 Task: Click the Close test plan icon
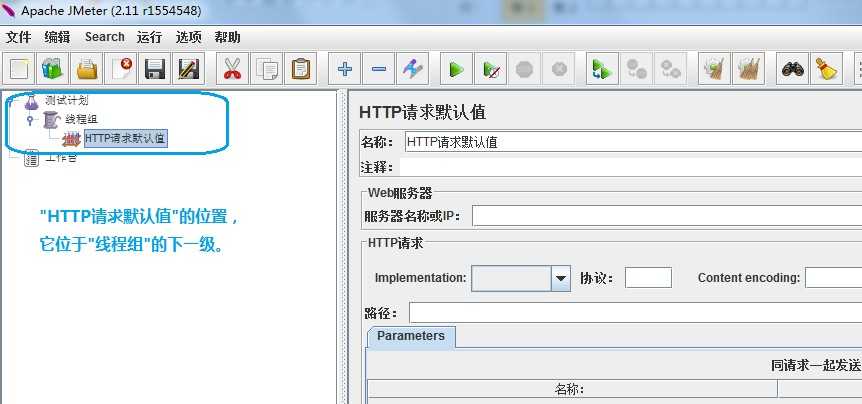[x=121, y=69]
